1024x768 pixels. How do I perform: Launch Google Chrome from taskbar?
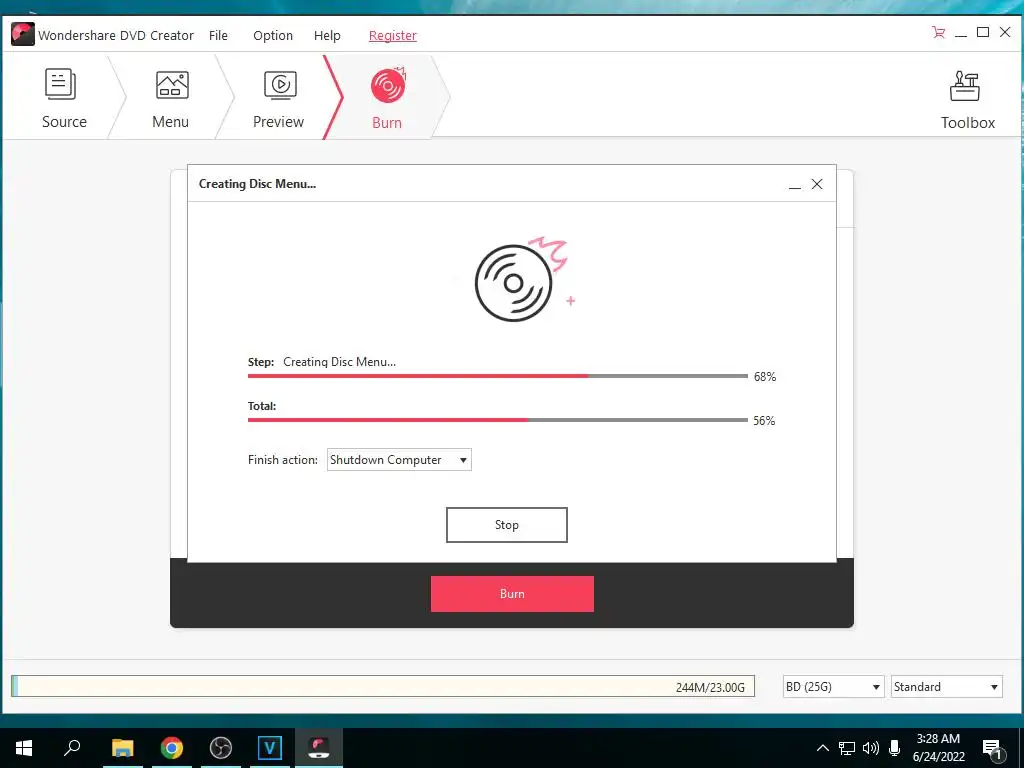(172, 748)
